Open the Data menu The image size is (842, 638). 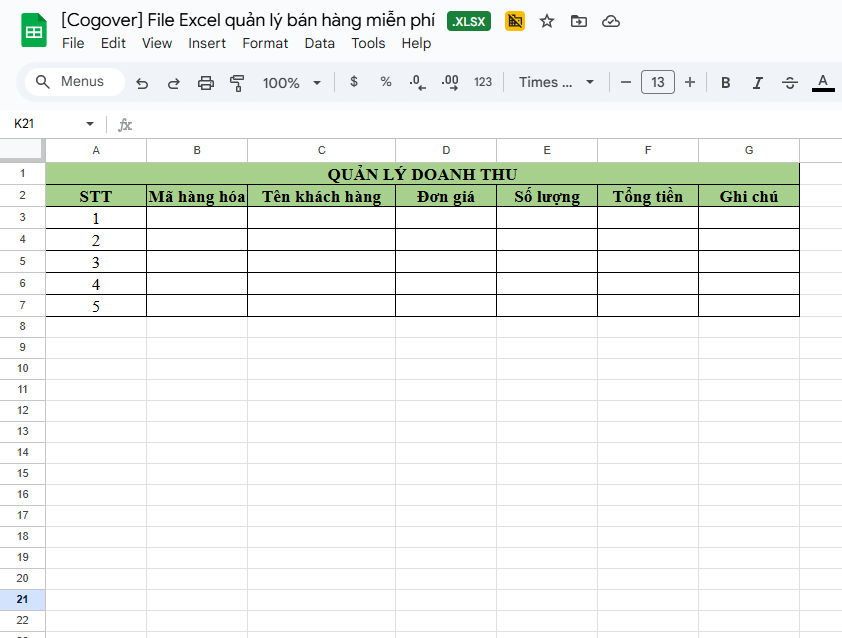click(319, 43)
